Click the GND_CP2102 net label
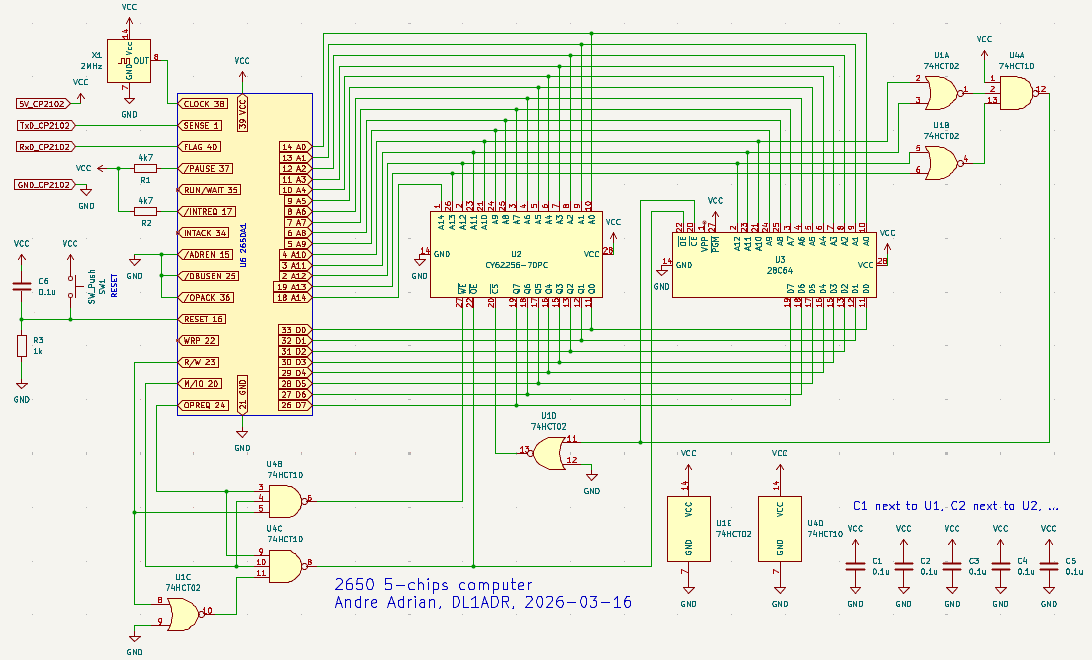This screenshot has height=660, width=1092. click(x=44, y=185)
